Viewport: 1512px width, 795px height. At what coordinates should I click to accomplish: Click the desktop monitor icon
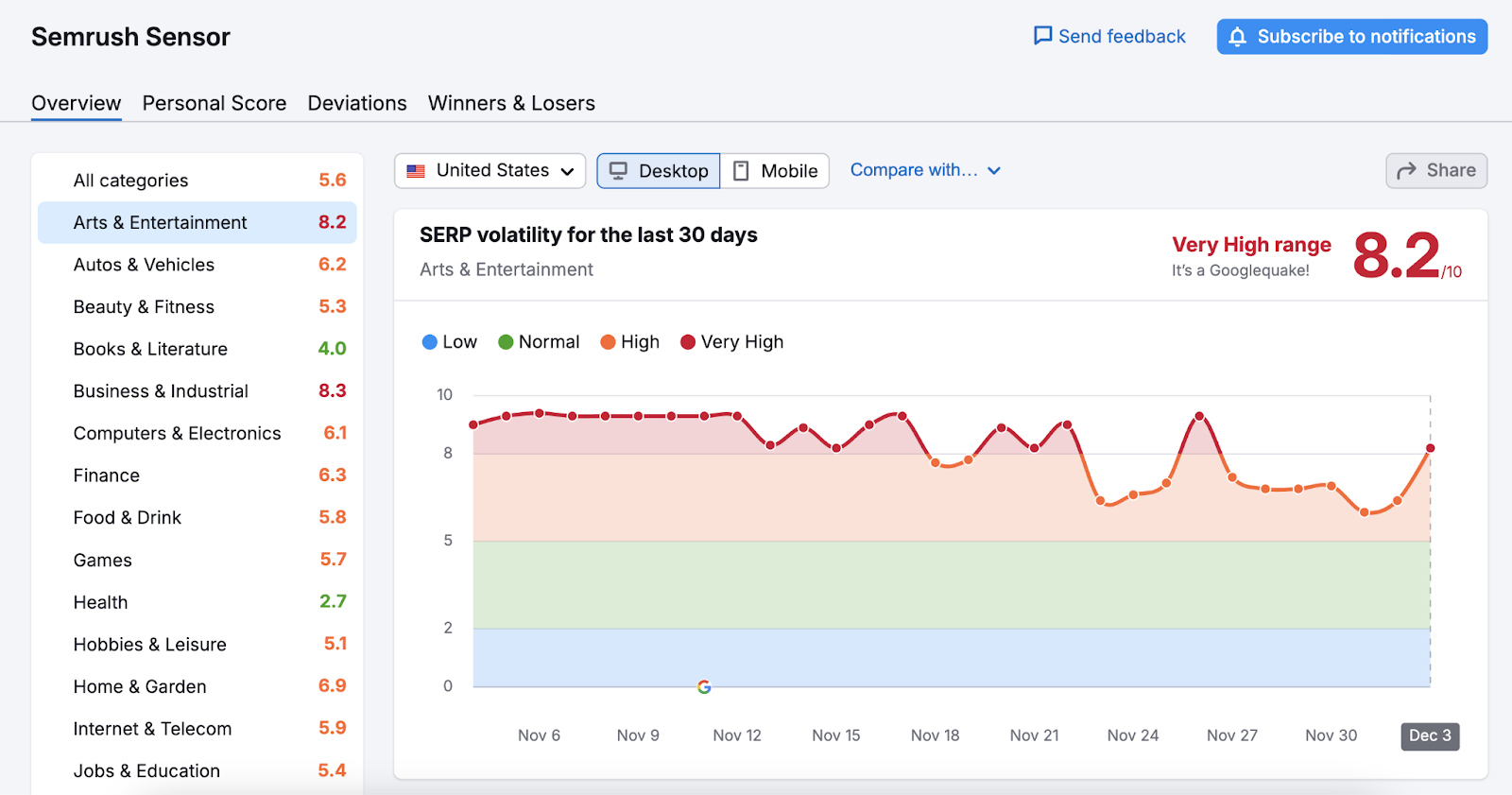point(618,171)
